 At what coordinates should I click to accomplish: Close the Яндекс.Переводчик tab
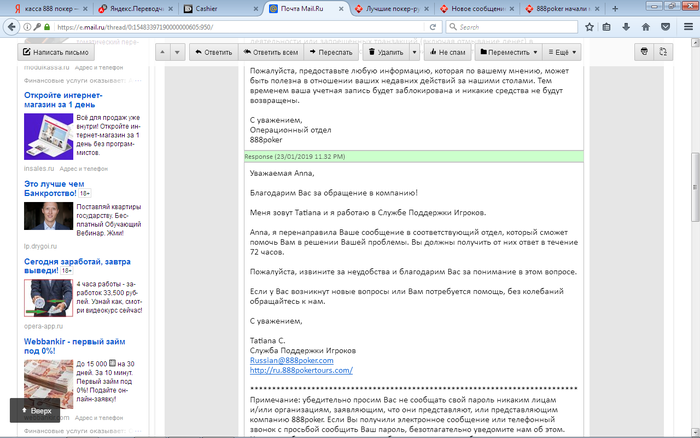(x=171, y=8)
